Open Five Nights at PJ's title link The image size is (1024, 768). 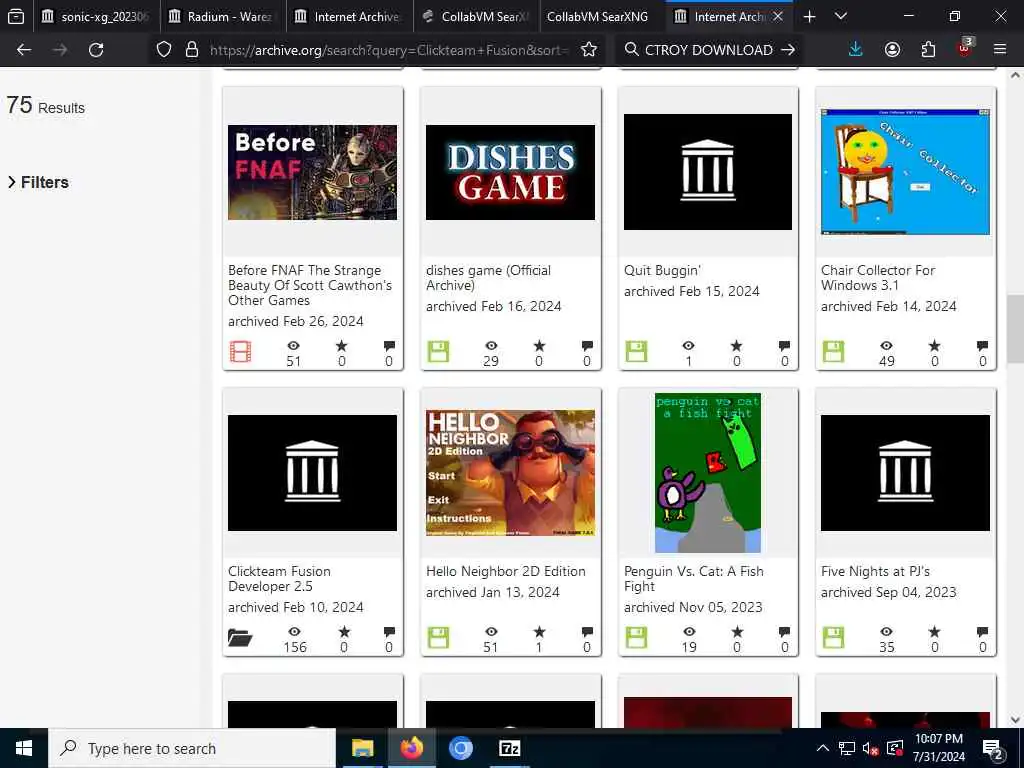[x=875, y=571]
